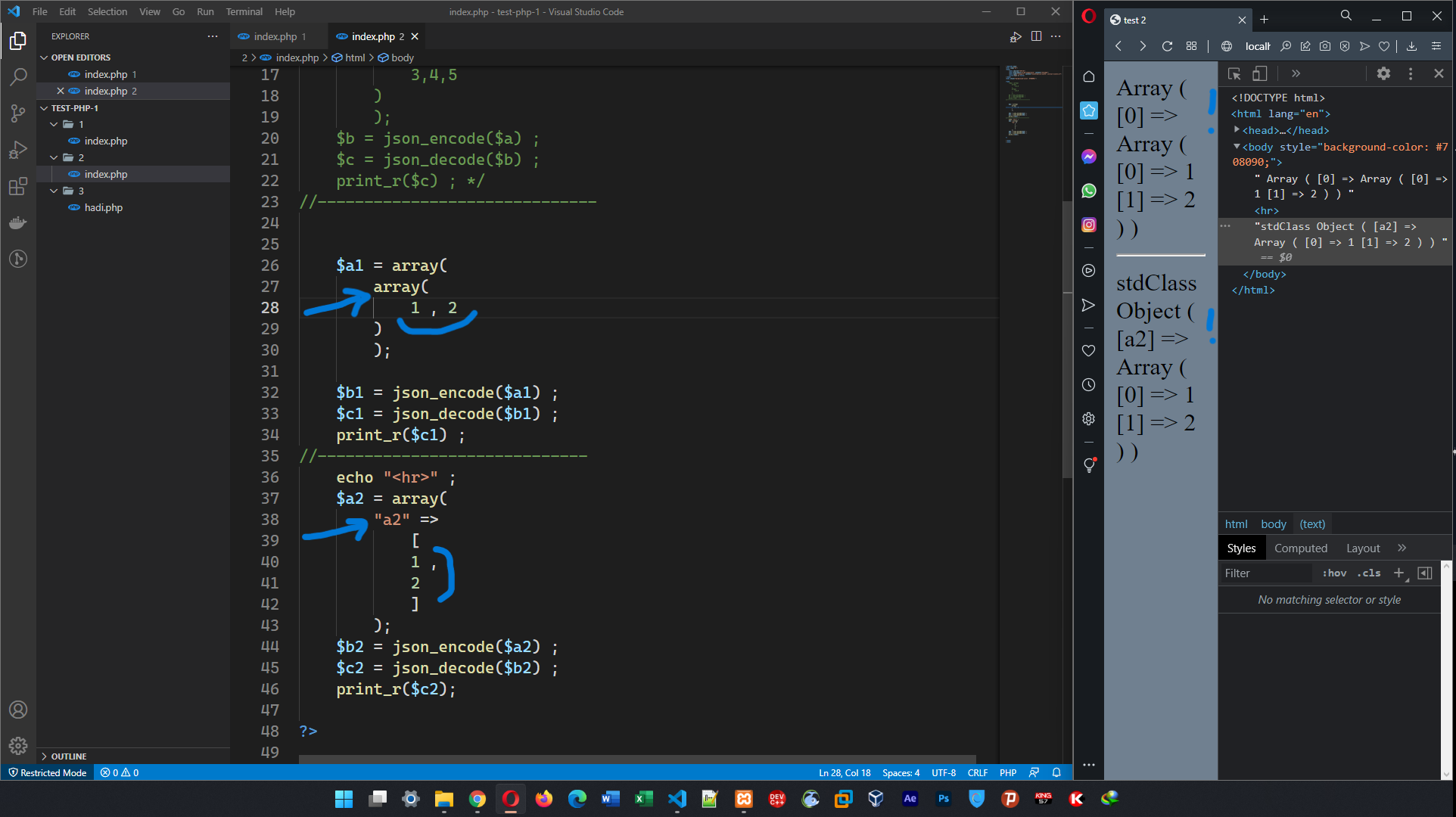
Task: Open Source Control view
Action: tap(18, 113)
